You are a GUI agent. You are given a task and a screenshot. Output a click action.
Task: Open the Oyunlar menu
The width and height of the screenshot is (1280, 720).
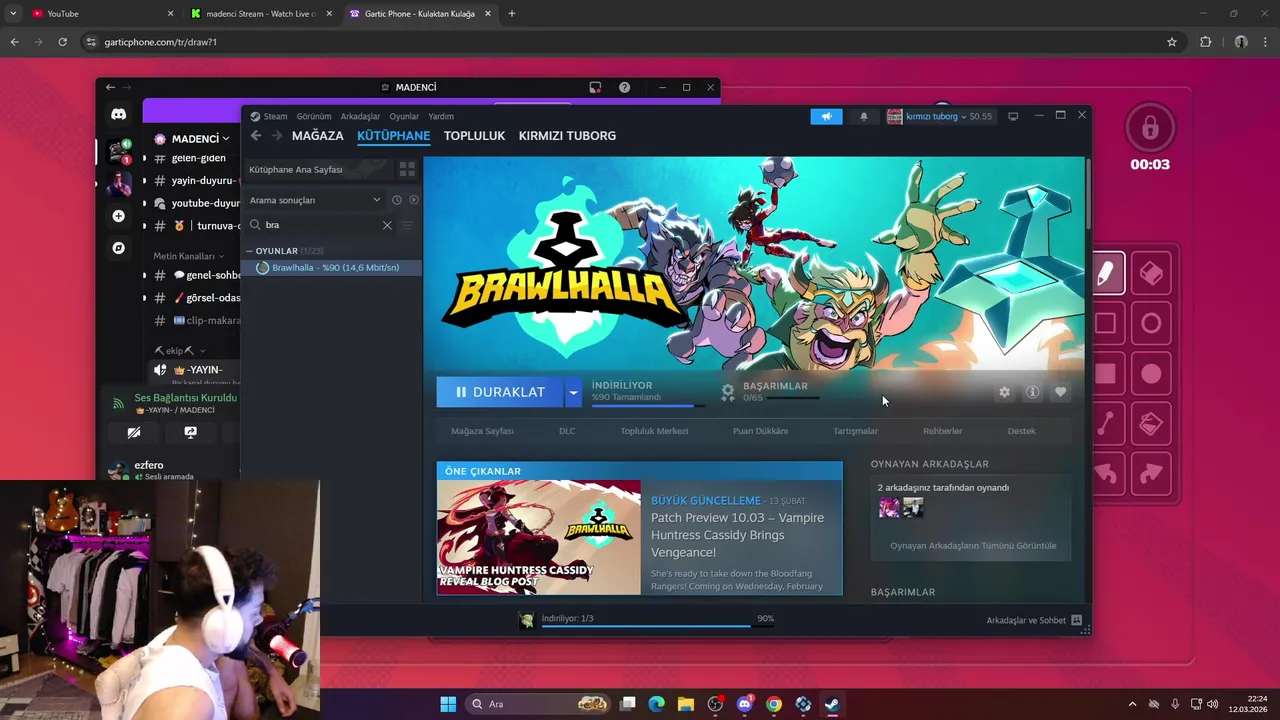(x=404, y=116)
